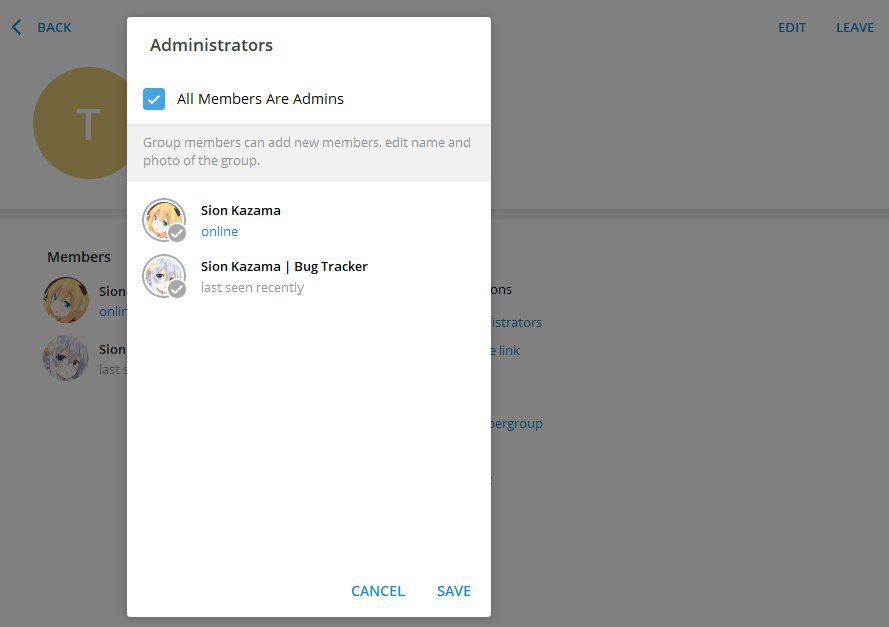Click the Administrators dialog title
This screenshot has height=627, width=889.
pos(211,45)
